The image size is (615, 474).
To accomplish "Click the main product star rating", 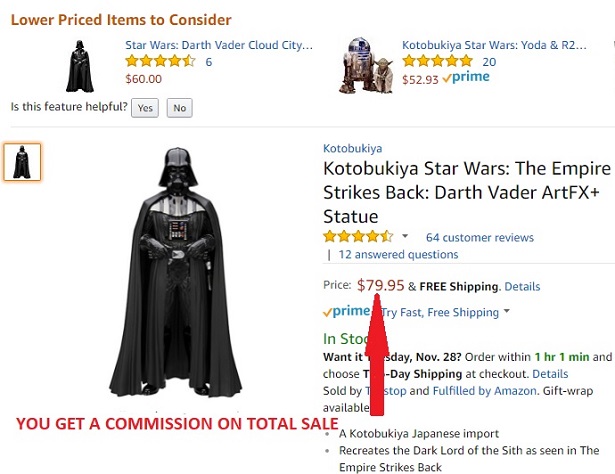I will click(358, 236).
